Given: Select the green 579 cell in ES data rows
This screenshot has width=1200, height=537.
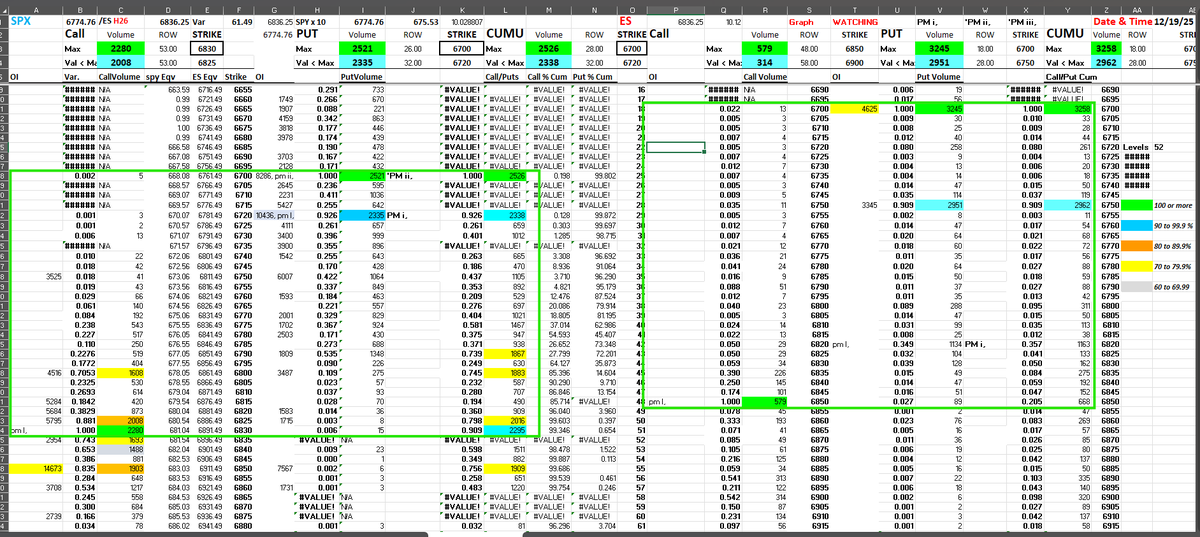Looking at the screenshot, I should pyautogui.click(x=765, y=402).
